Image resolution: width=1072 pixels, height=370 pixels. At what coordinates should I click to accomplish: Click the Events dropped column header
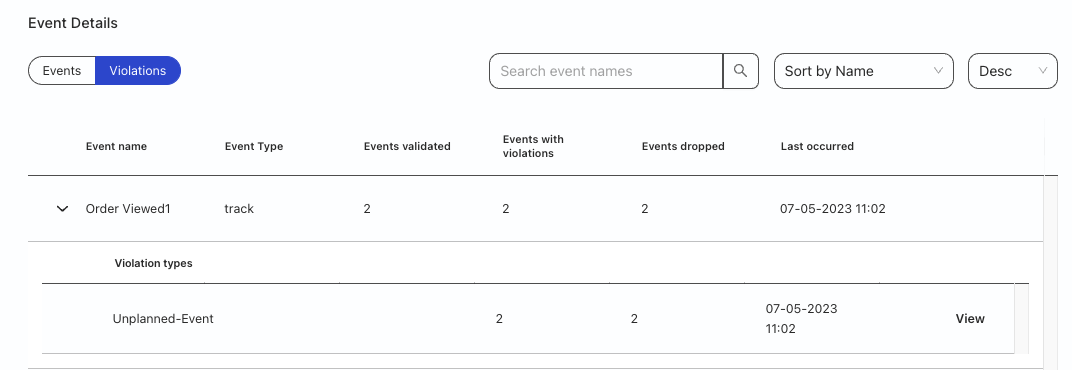(x=683, y=146)
